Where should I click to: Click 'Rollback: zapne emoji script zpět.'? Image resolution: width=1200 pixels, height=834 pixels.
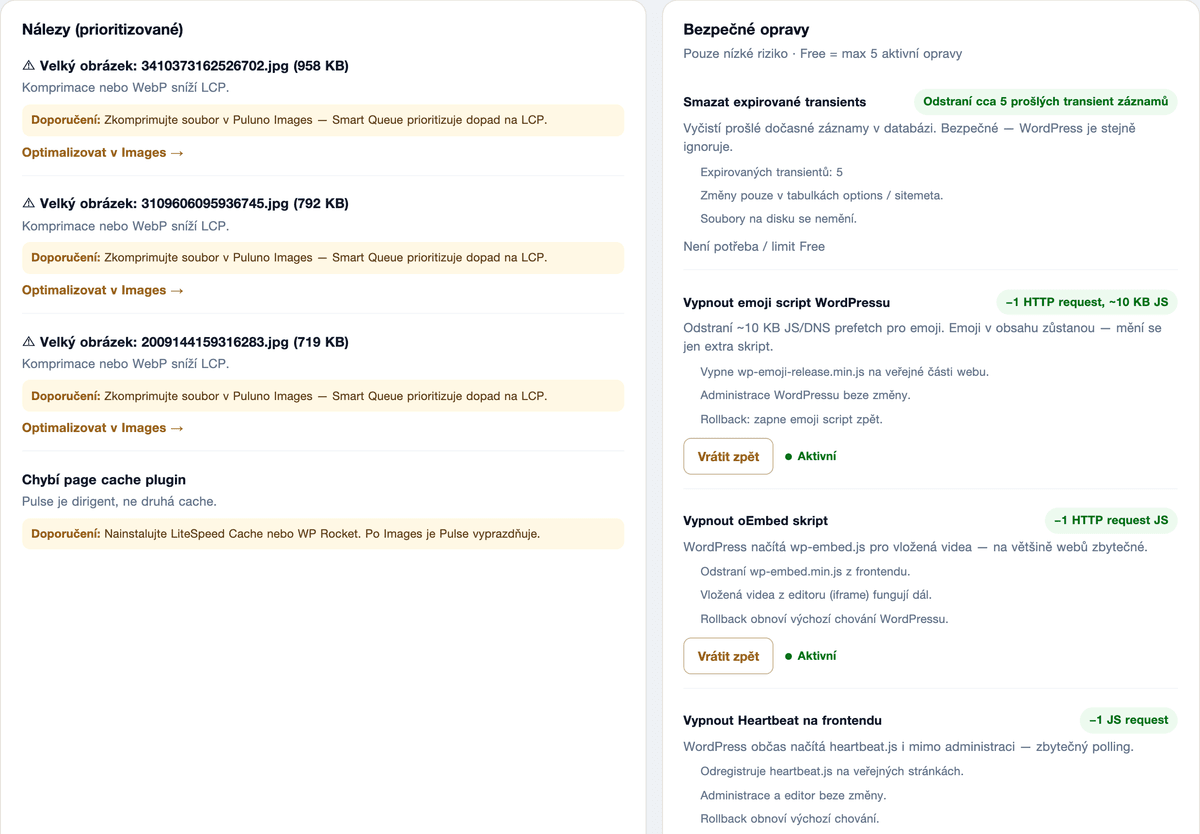click(791, 419)
